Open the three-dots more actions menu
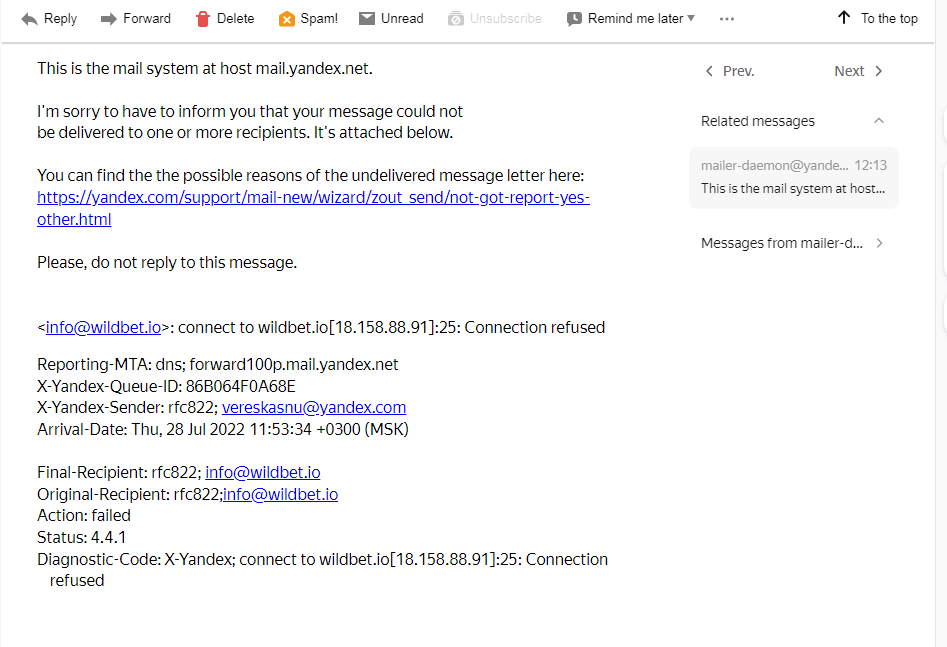Image resolution: width=947 pixels, height=647 pixels. click(727, 19)
